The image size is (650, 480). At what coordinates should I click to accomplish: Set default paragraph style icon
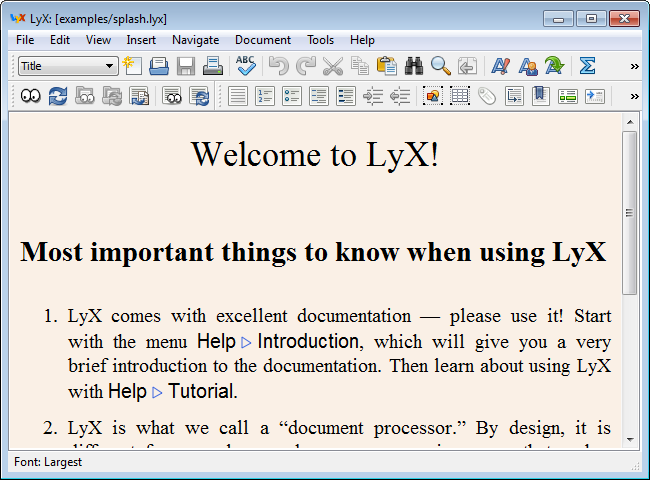click(238, 96)
